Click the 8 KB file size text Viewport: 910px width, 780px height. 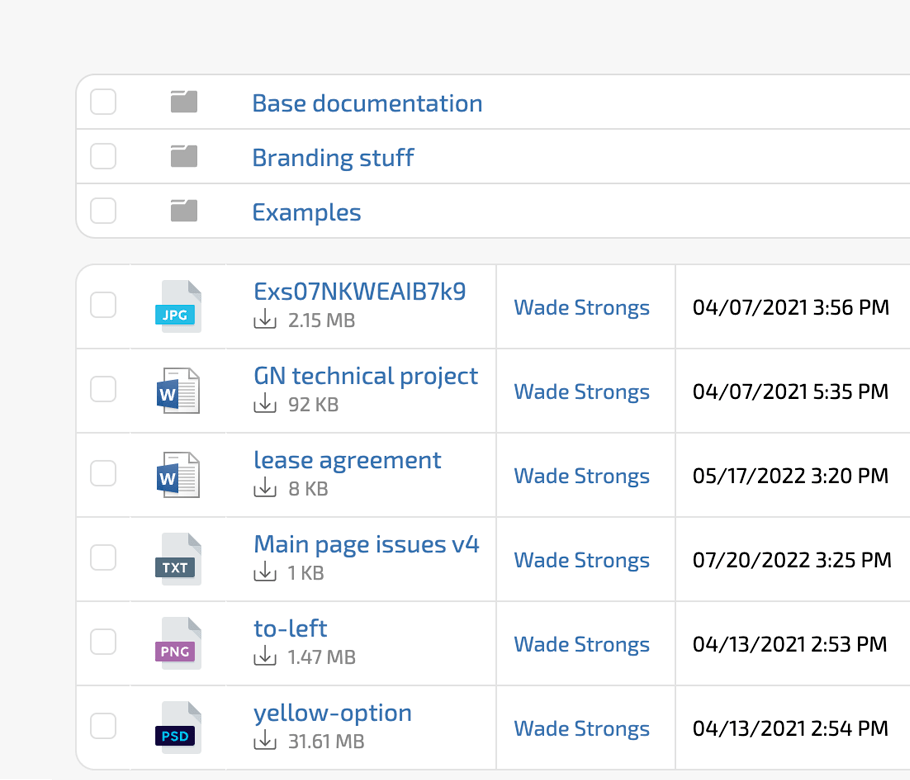click(308, 489)
